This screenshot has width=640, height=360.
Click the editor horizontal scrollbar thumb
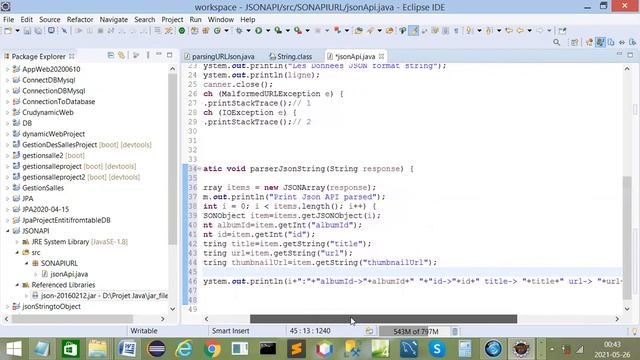pyautogui.click(x=383, y=319)
